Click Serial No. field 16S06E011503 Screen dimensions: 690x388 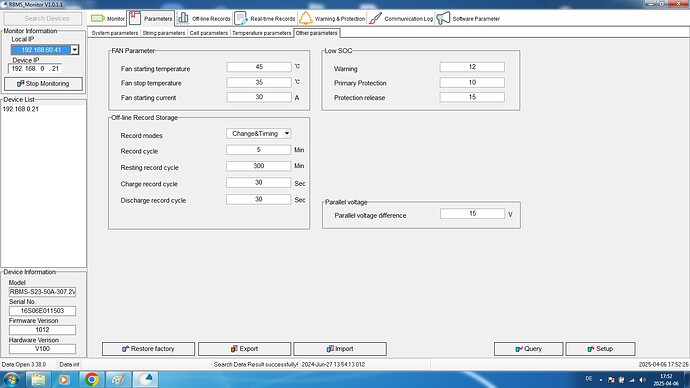[42, 311]
